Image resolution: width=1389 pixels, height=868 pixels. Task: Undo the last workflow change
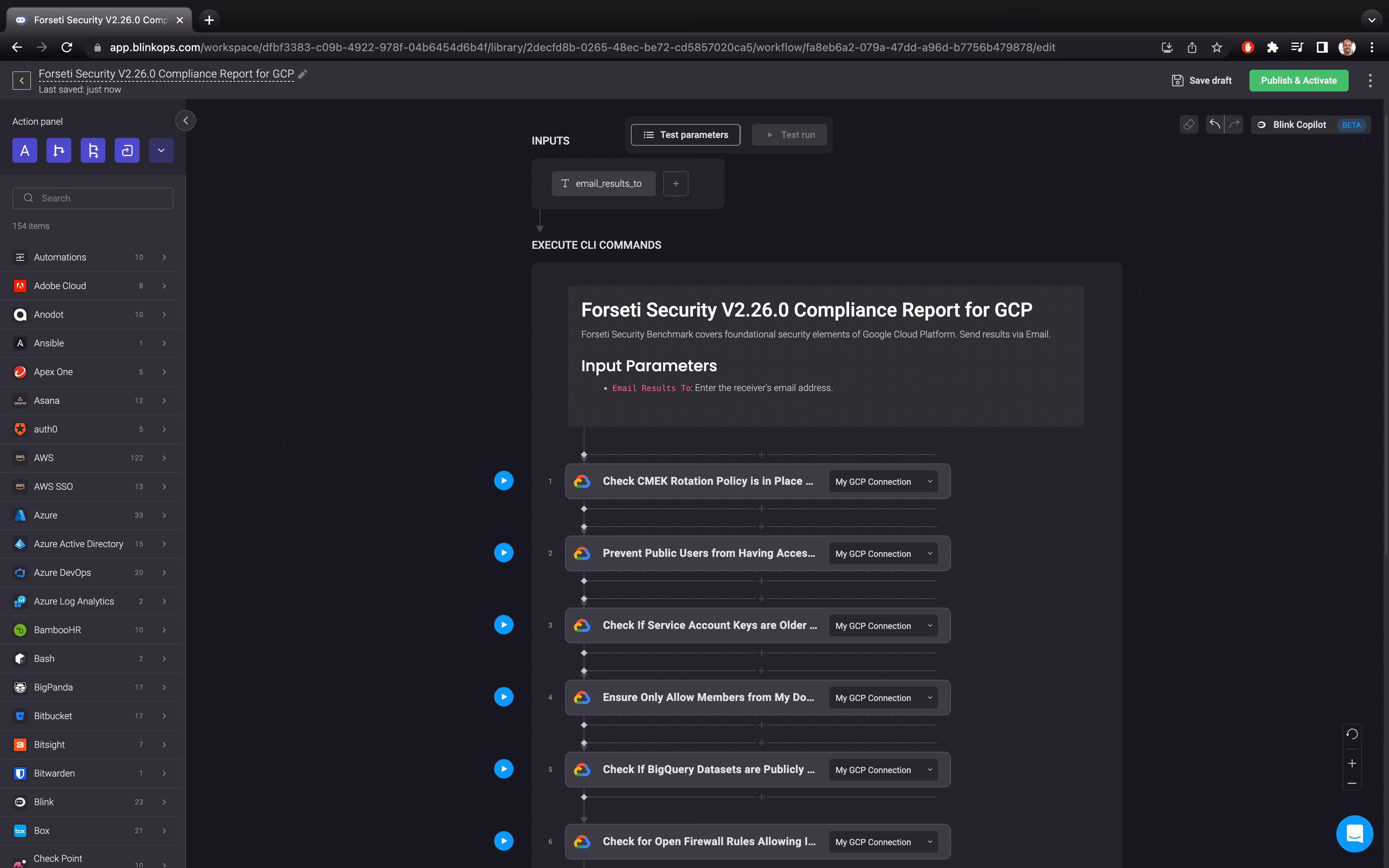pos(1215,124)
